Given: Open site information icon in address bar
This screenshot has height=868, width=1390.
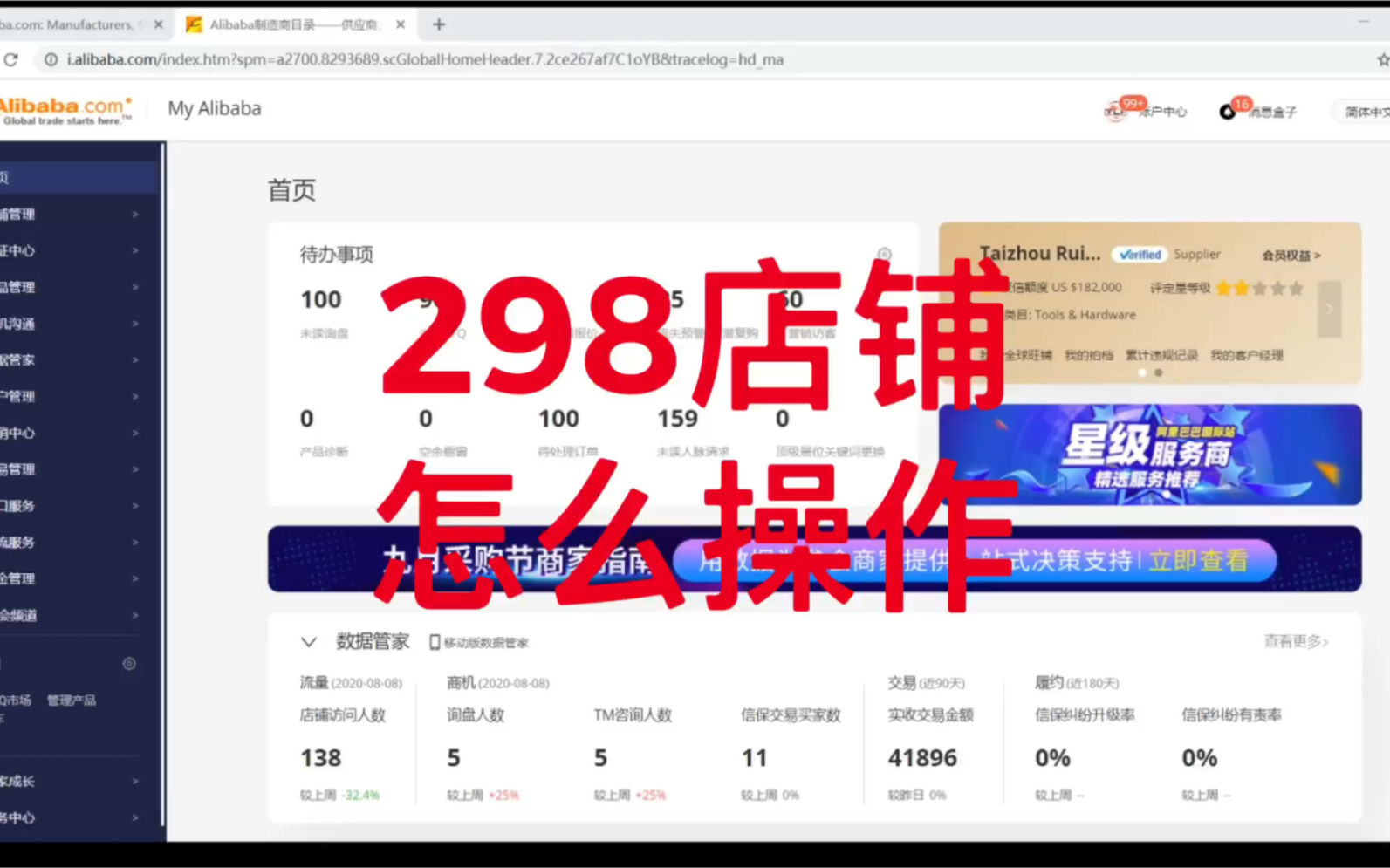Looking at the screenshot, I should (51, 59).
